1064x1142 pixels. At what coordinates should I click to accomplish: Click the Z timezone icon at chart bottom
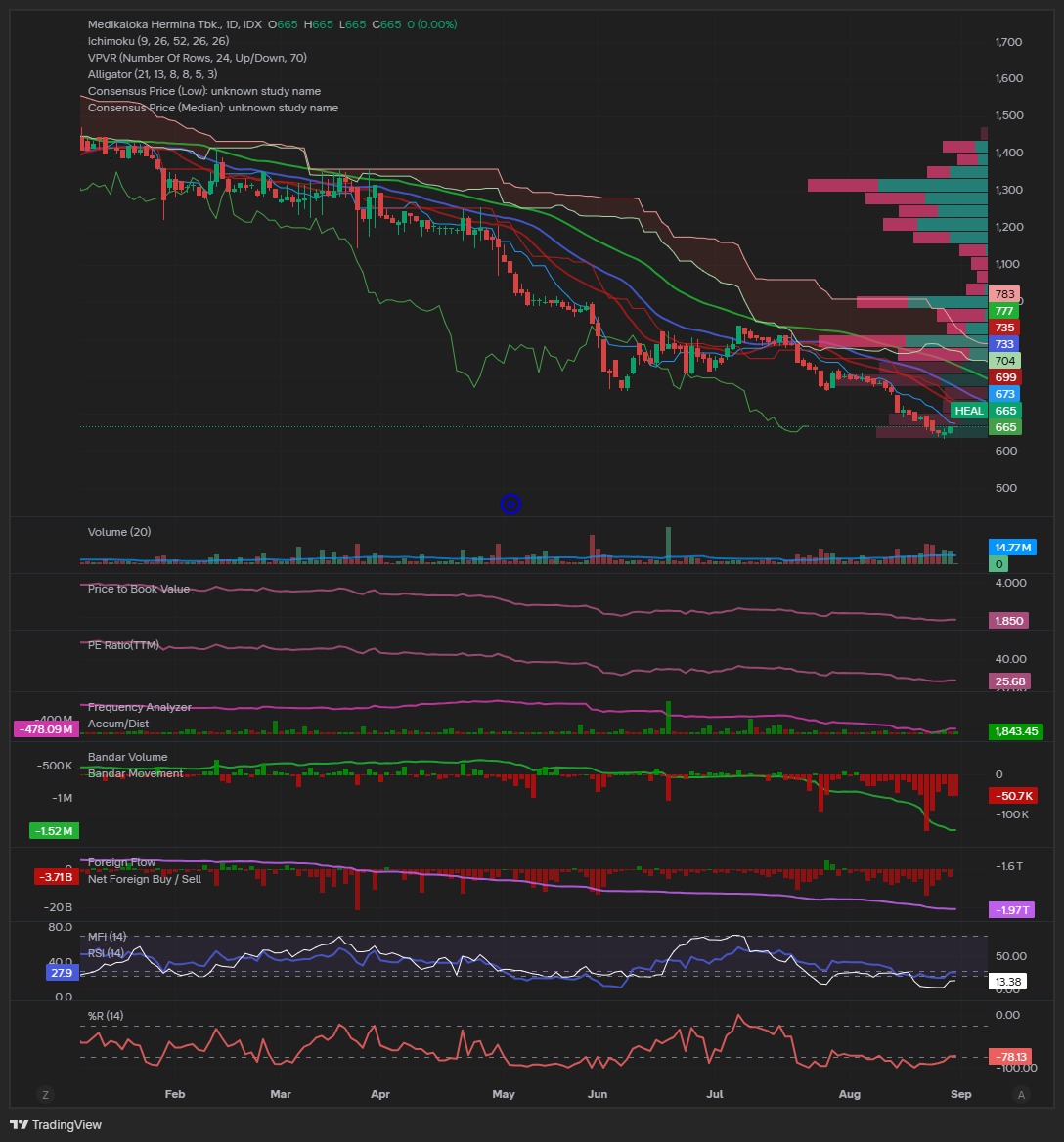tap(45, 1095)
